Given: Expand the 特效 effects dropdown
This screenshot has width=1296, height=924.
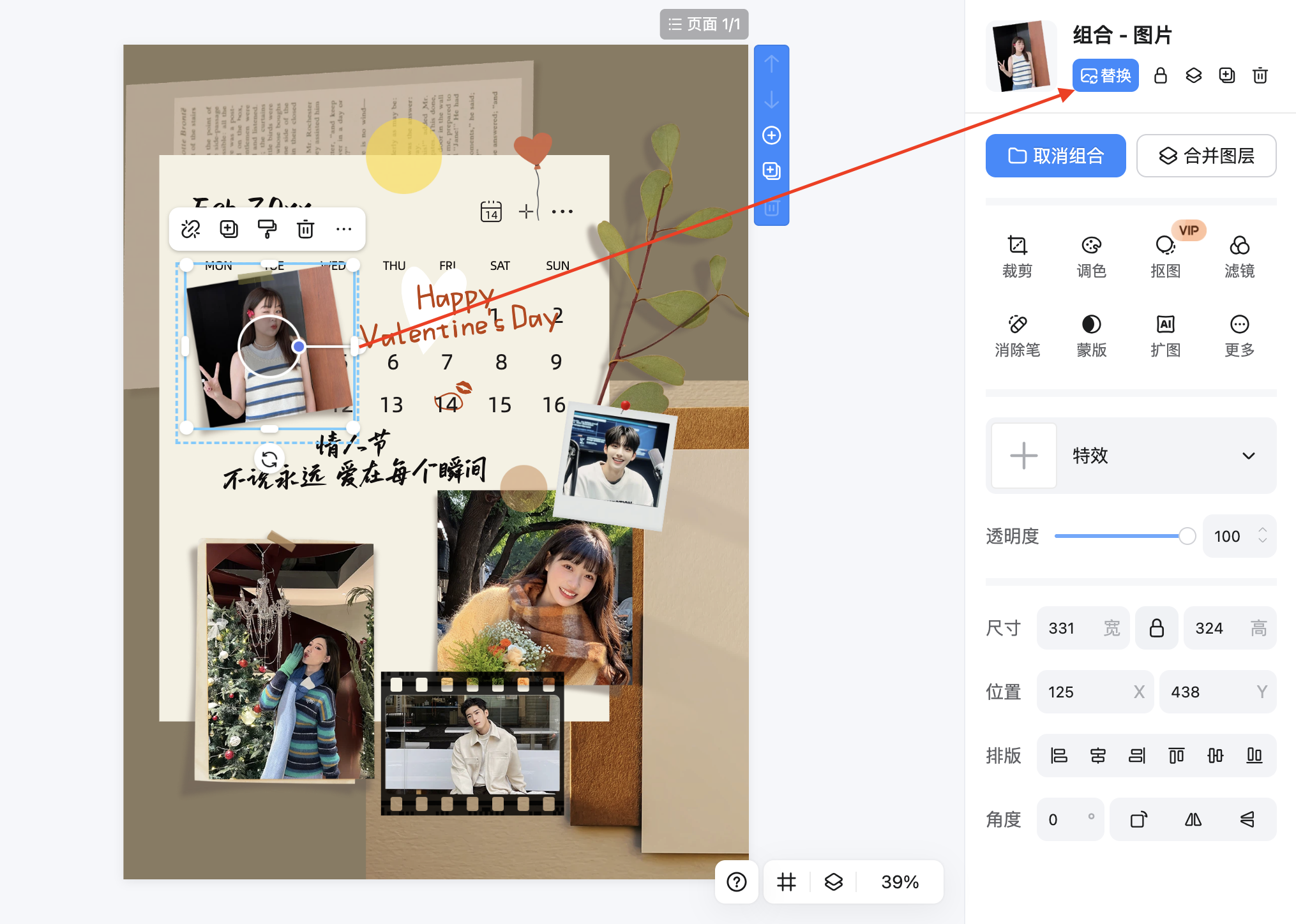Looking at the screenshot, I should (x=1248, y=456).
